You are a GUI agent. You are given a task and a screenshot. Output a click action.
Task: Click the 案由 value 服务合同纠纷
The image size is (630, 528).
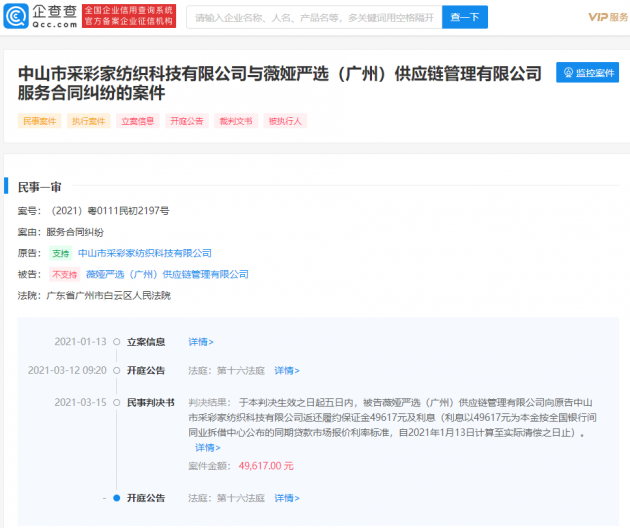point(75,232)
